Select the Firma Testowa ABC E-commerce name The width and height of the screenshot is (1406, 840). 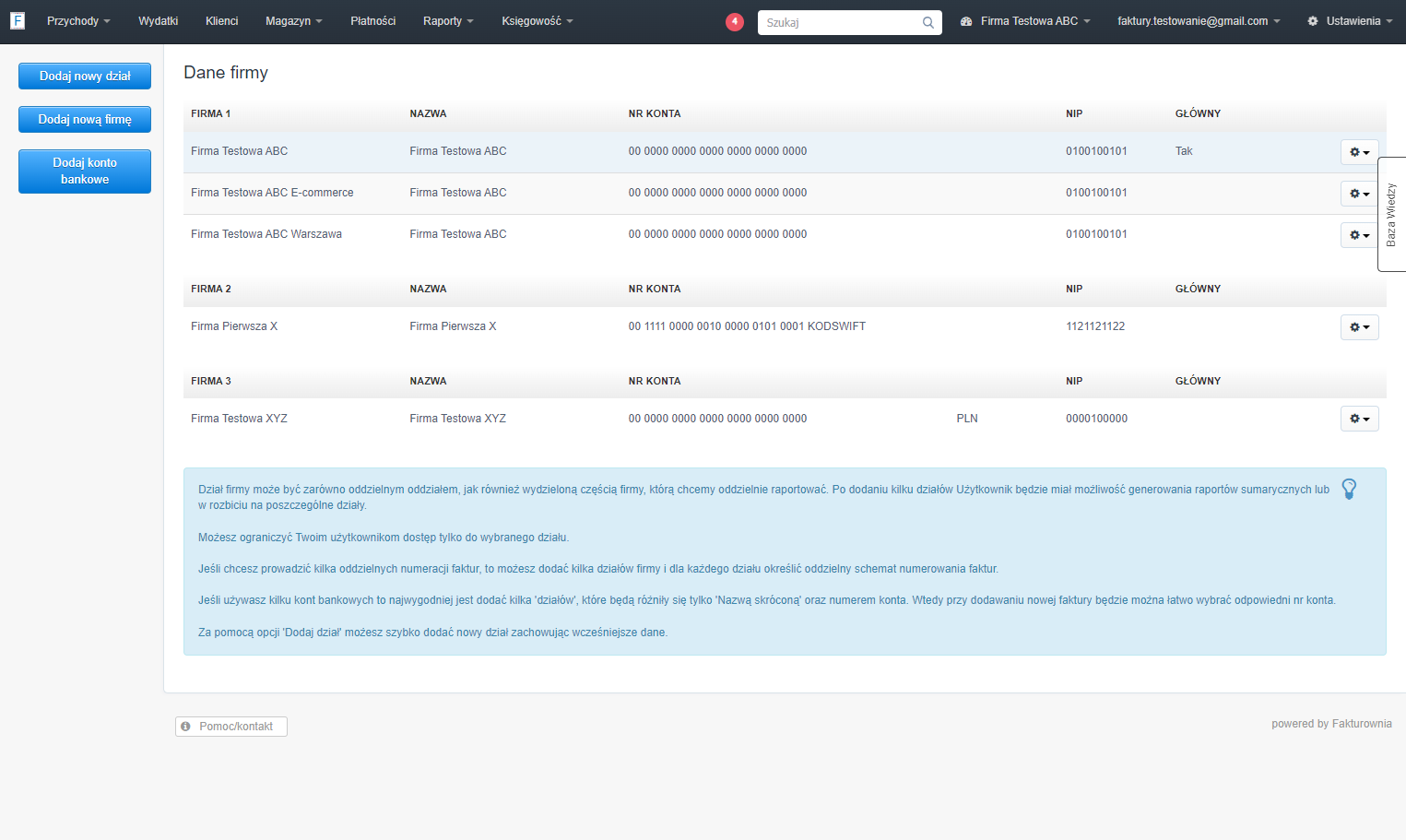(272, 193)
